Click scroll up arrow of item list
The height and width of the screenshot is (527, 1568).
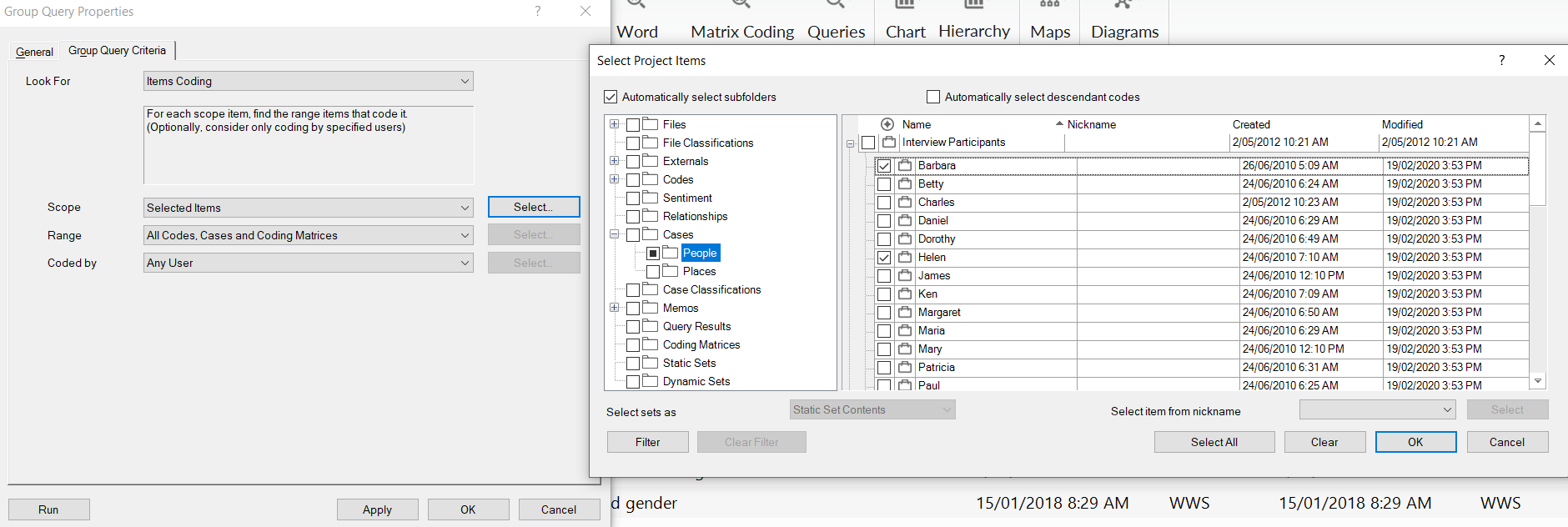pos(1538,123)
